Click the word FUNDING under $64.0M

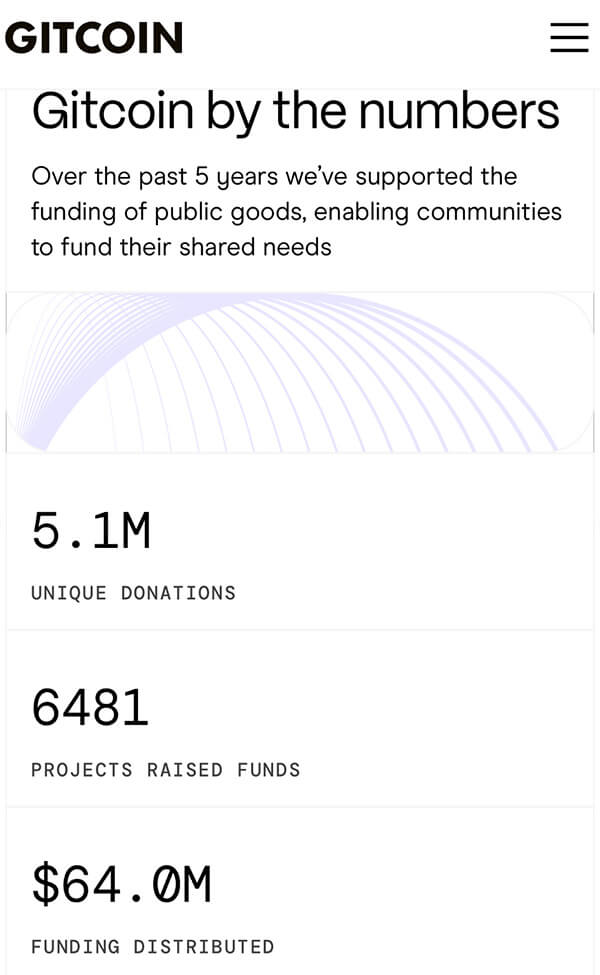coord(75,946)
